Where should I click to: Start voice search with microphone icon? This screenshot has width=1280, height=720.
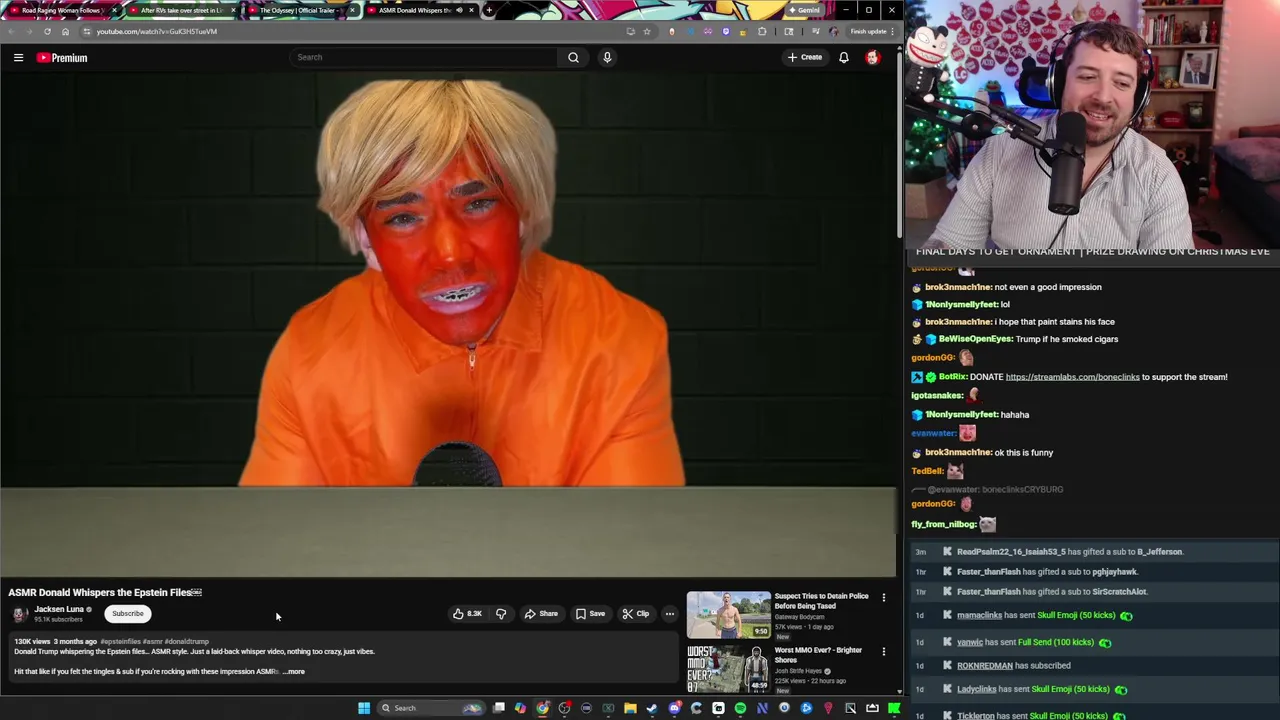point(607,57)
